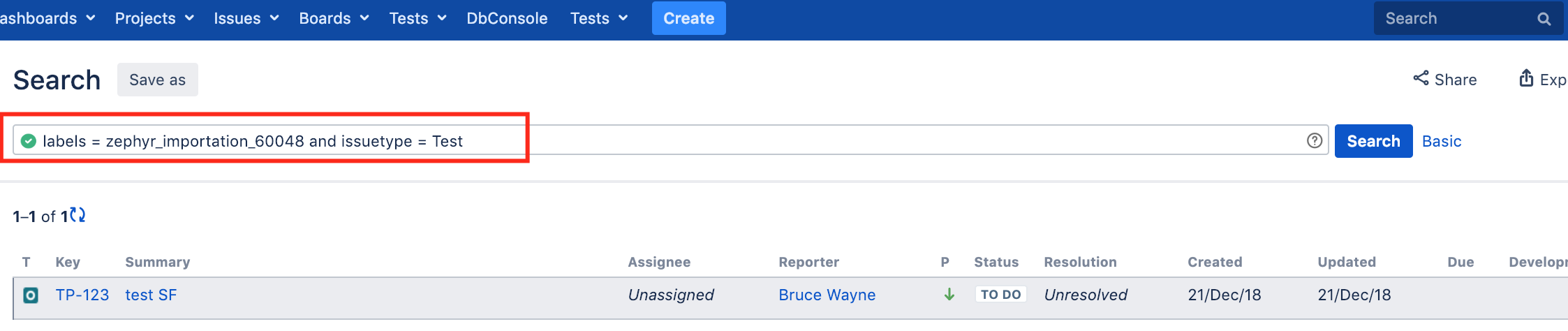Open reporter Bruce Wayne's profile link
The image size is (1568, 331).
click(827, 295)
